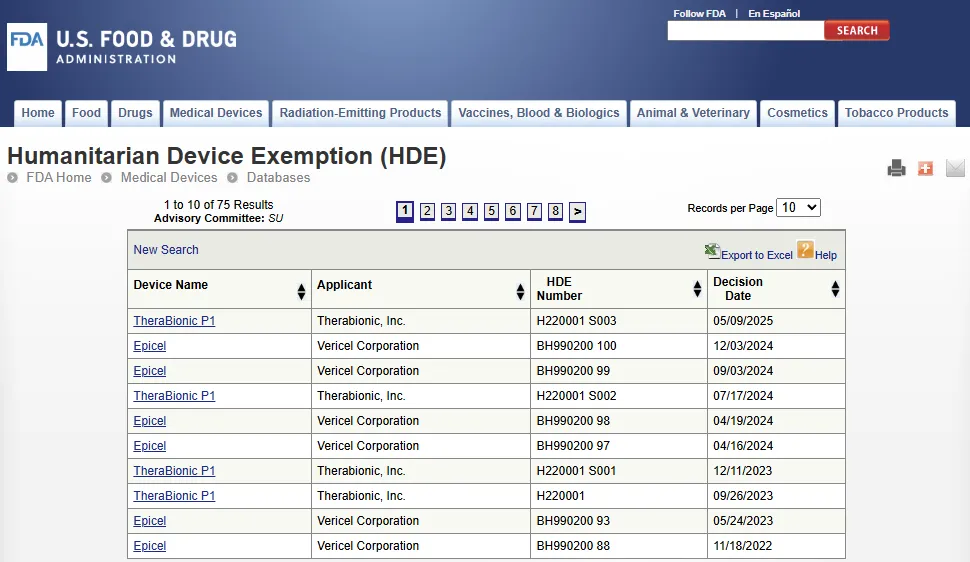This screenshot has height=562, width=970.
Task: Open Records per Page dropdown
Action: (798, 207)
